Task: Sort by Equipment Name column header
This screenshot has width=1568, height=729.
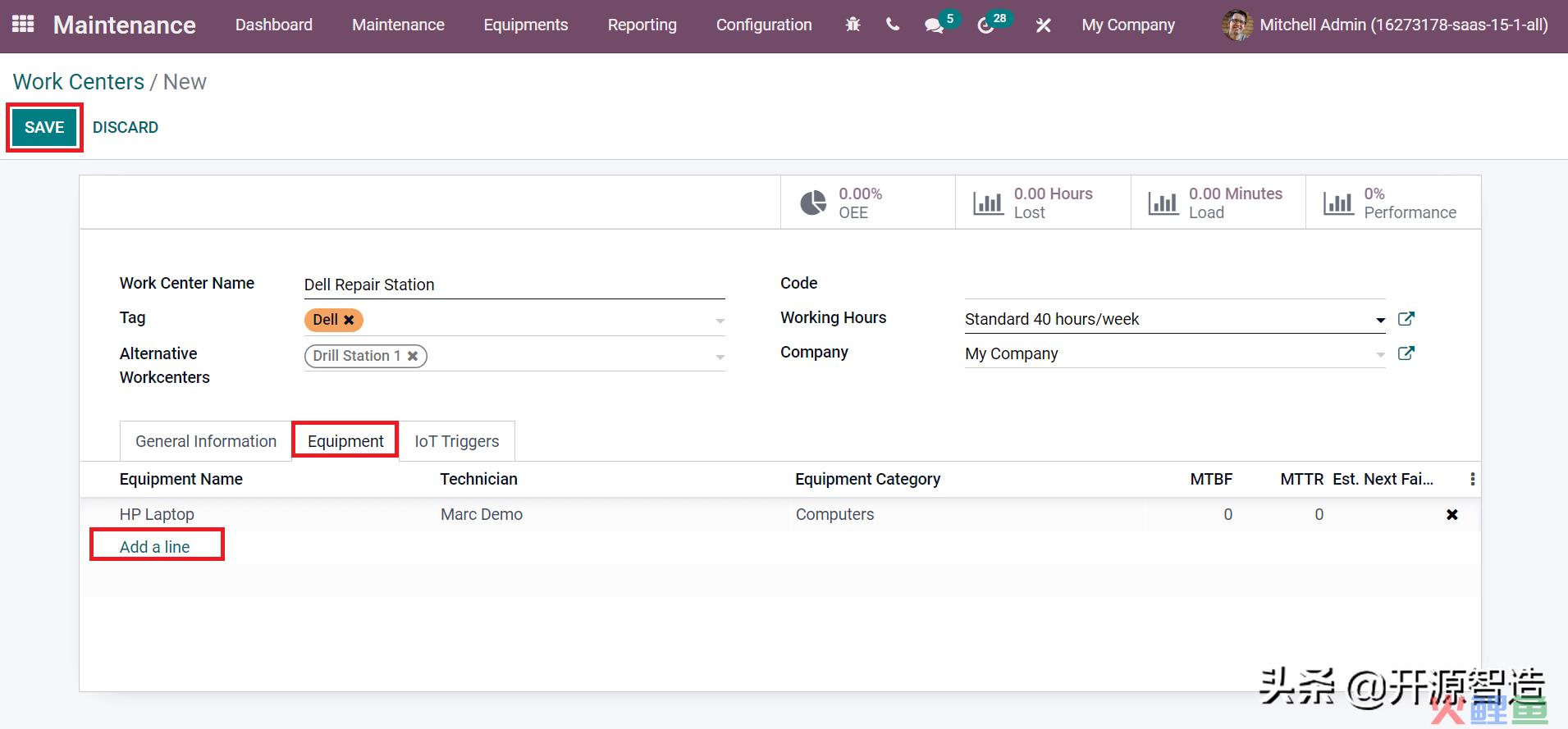Action: 181,479
